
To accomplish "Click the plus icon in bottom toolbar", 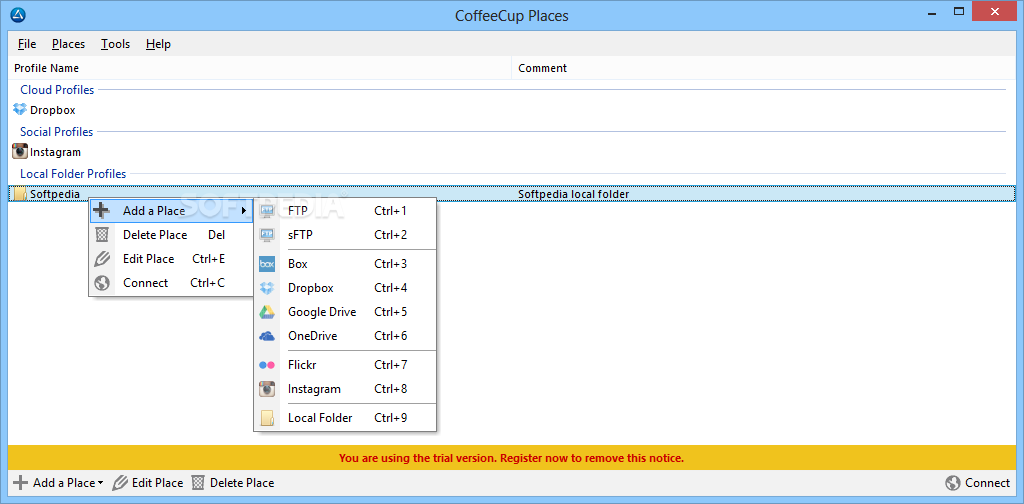I will (21, 482).
